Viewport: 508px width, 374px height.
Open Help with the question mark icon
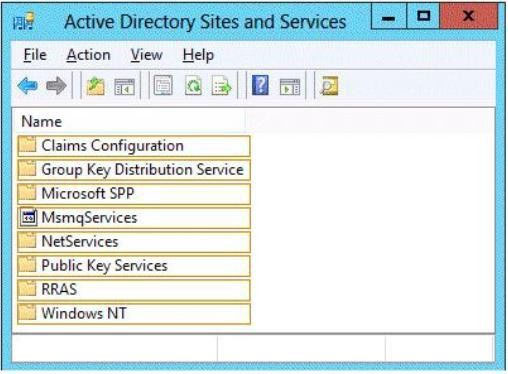260,85
